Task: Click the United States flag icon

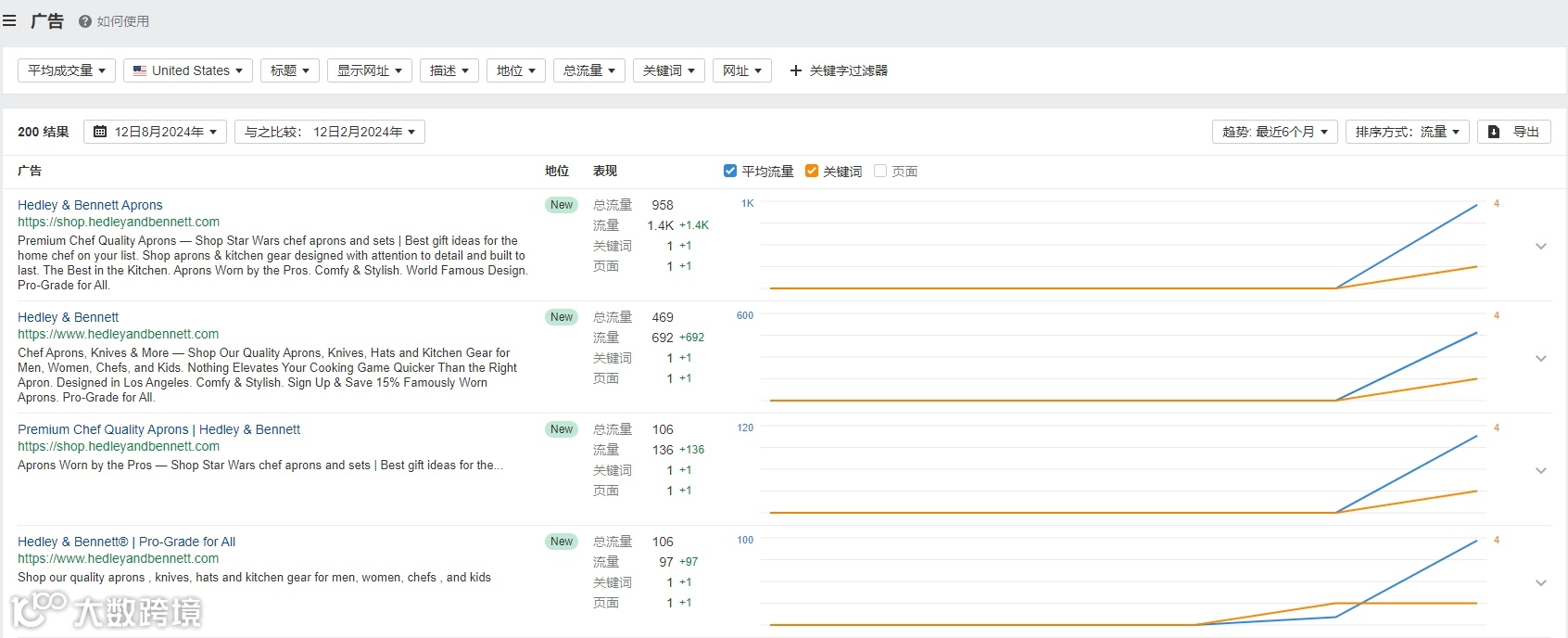Action: point(140,70)
